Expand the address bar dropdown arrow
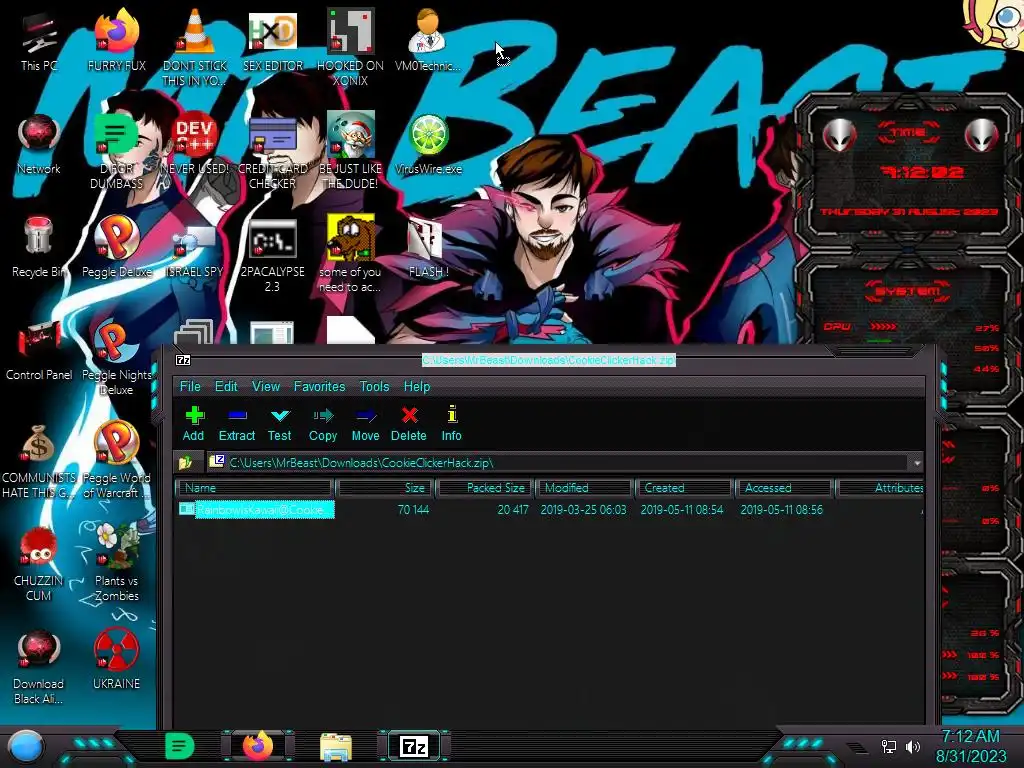The image size is (1024, 768). coord(918,462)
